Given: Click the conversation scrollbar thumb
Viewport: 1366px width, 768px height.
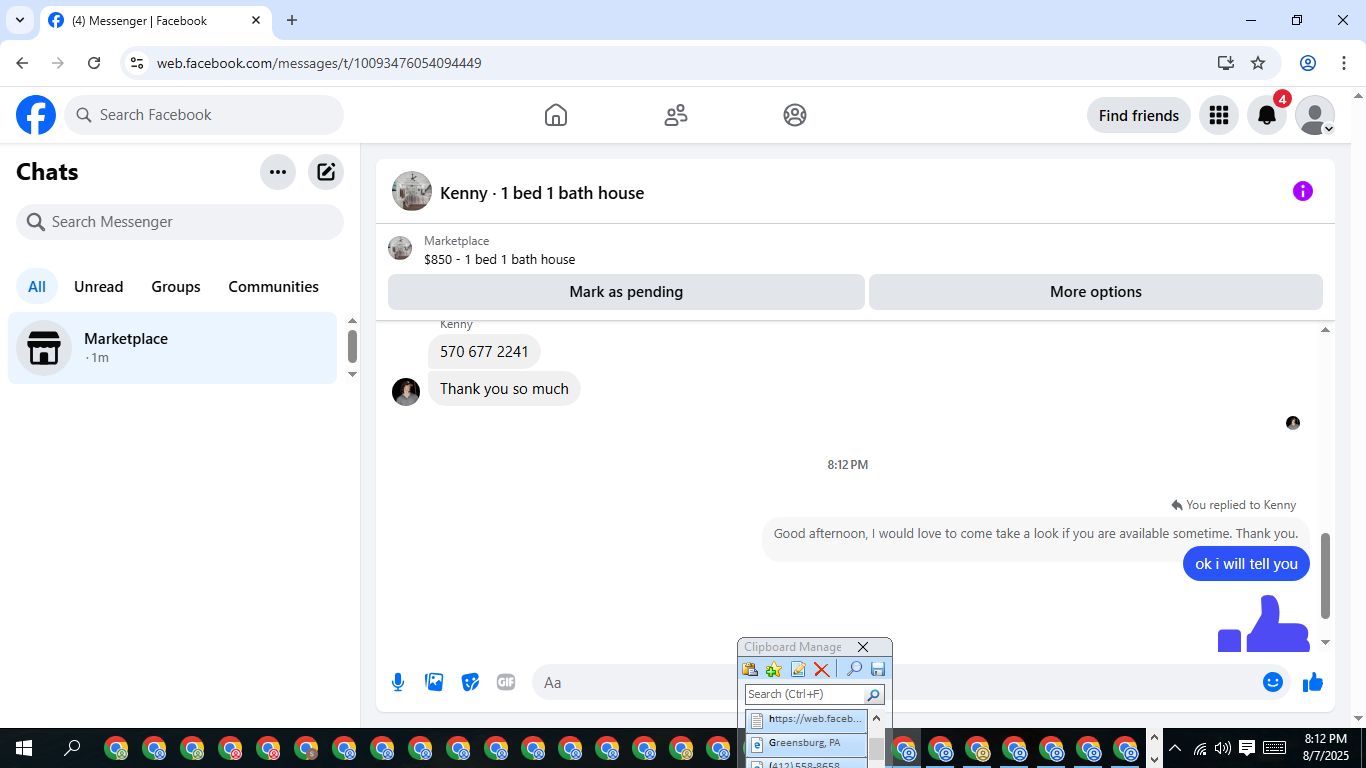Looking at the screenshot, I should click(x=1326, y=576).
